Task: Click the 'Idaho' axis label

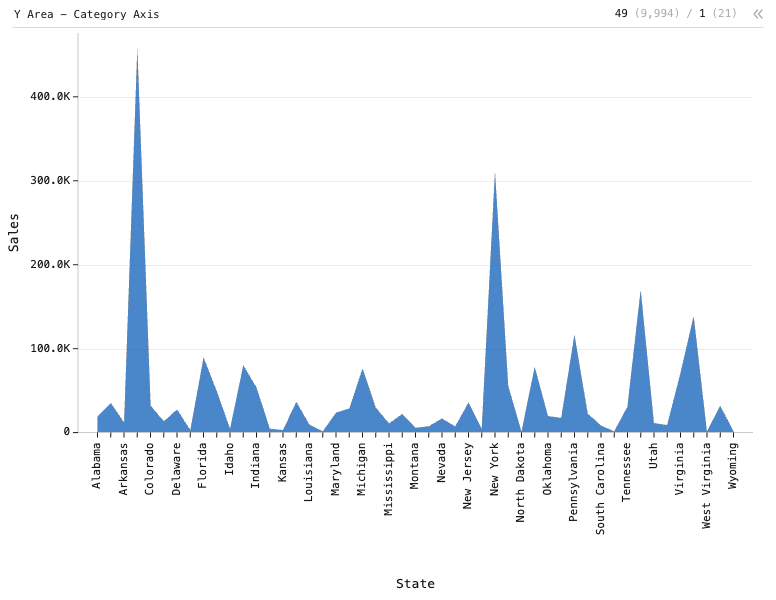Action: (x=229, y=459)
